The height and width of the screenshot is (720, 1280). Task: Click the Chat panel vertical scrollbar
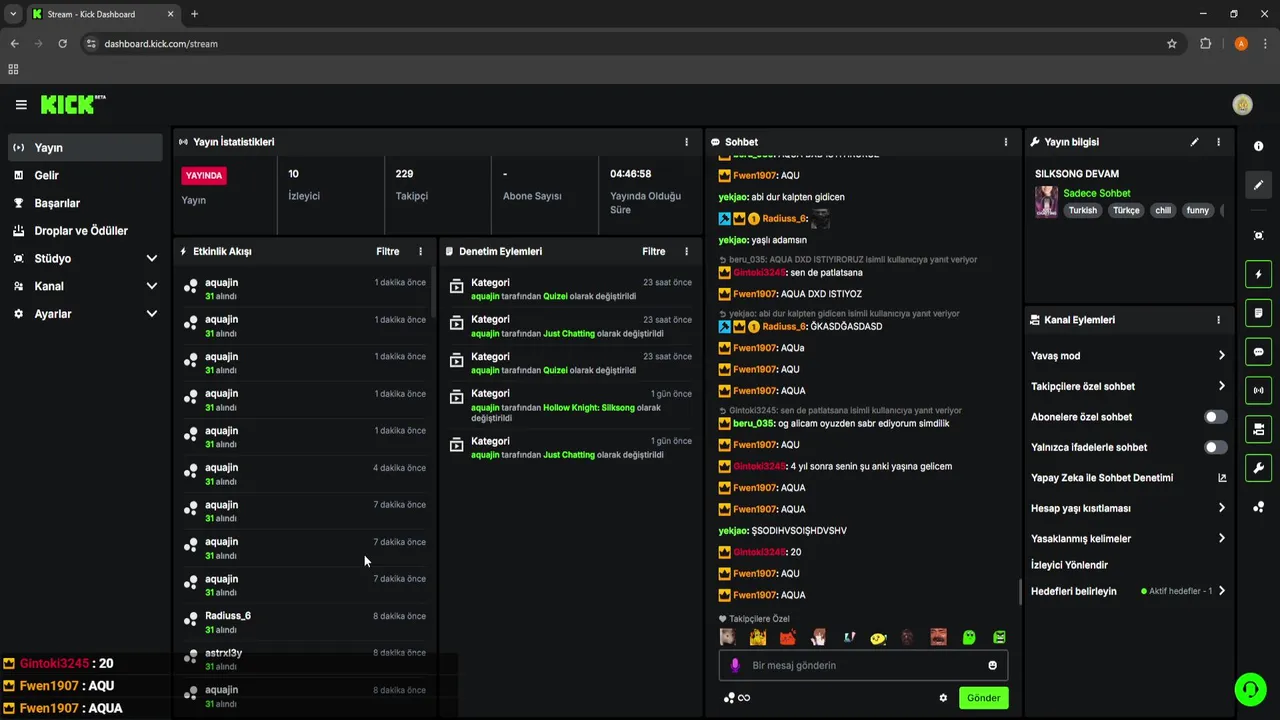1019,591
